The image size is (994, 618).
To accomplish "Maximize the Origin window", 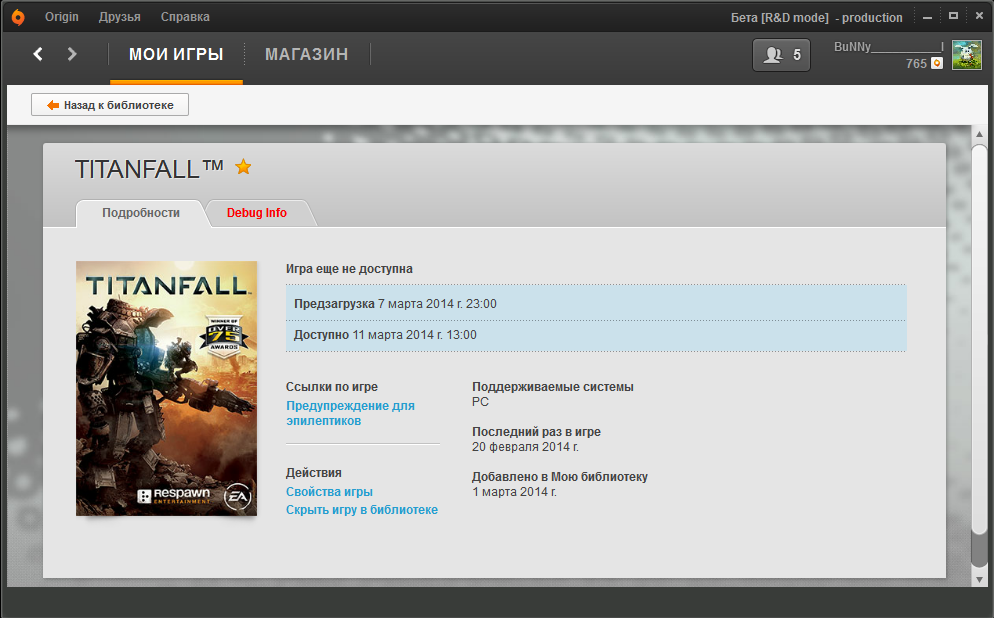I will (953, 16).
